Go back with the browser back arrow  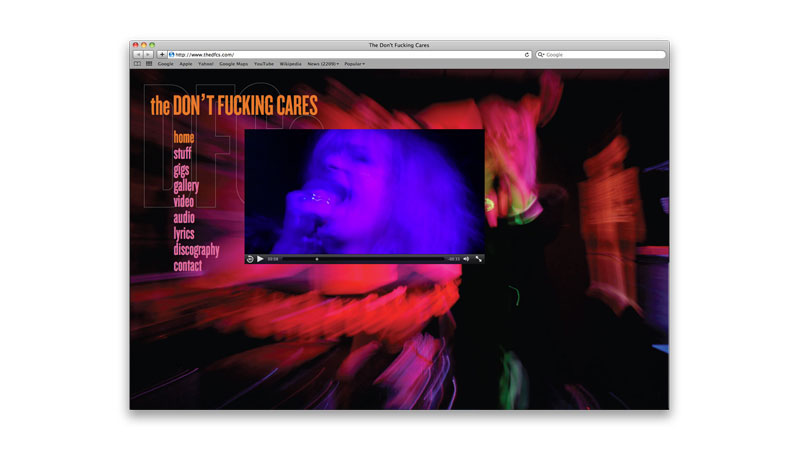pos(138,55)
